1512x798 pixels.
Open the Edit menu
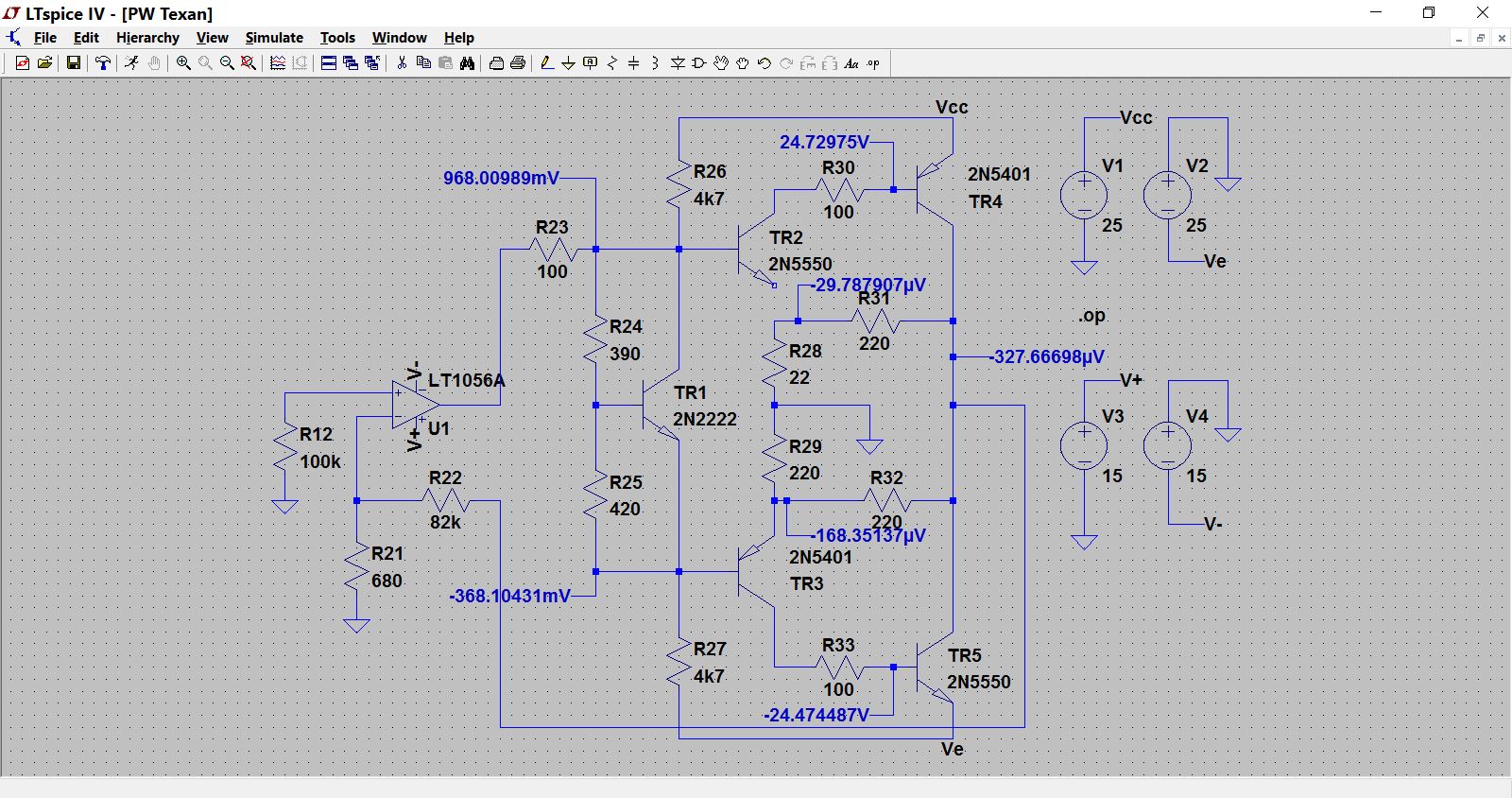(86, 38)
